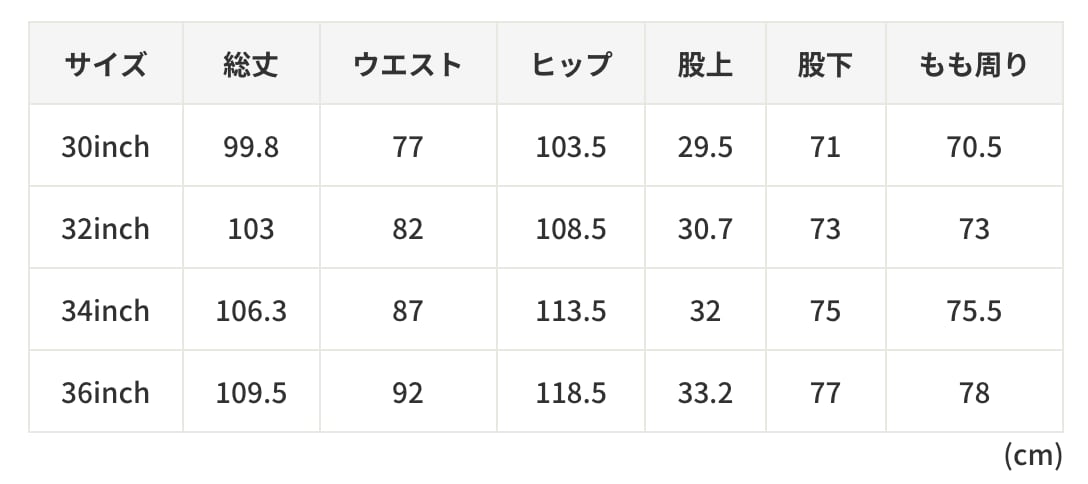Select the 30inch size row label
The height and width of the screenshot is (484, 1088).
[106, 147]
